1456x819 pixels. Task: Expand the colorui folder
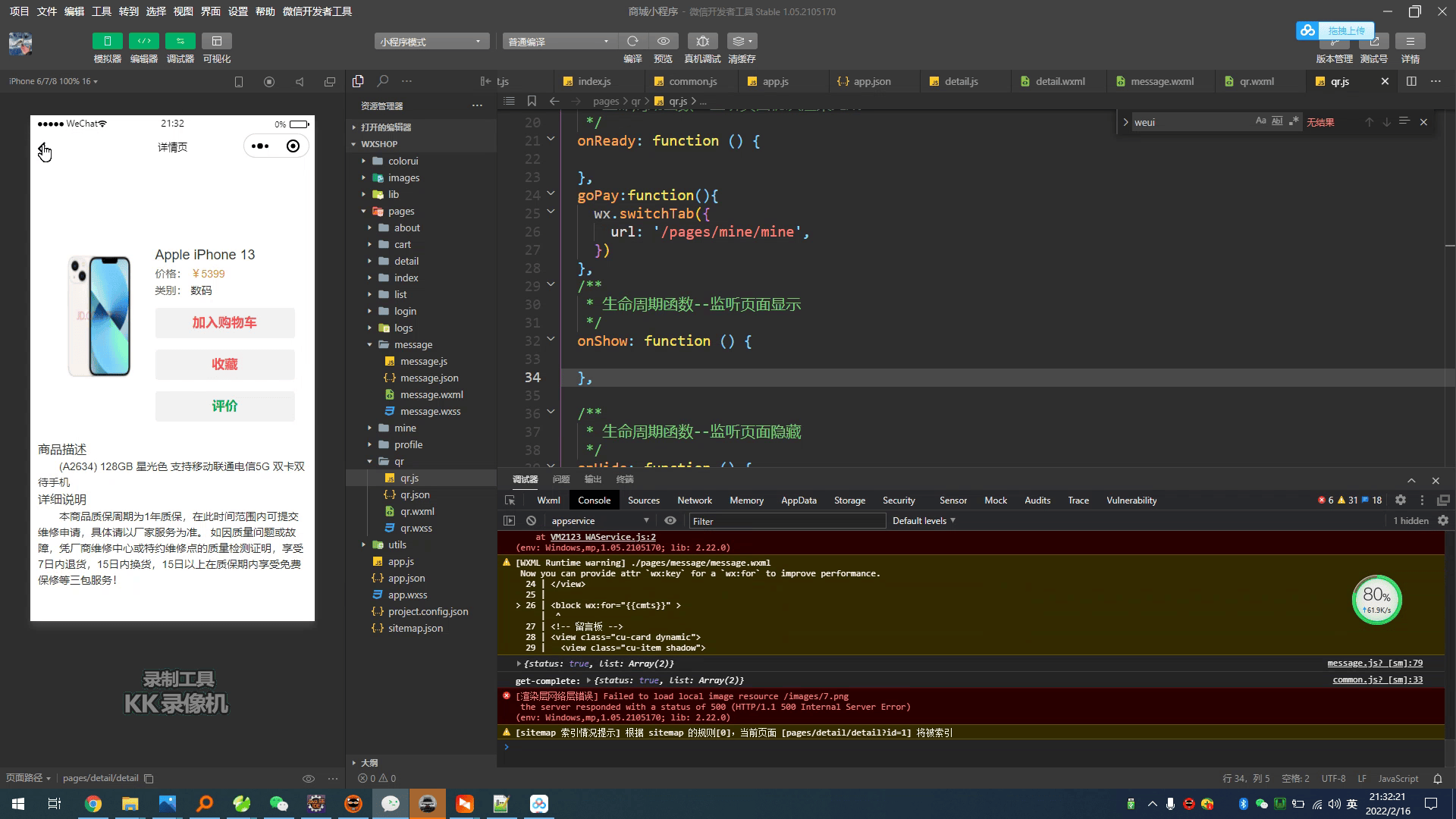[403, 161]
